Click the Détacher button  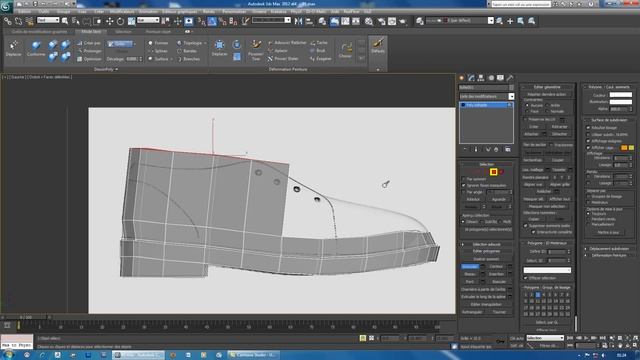pos(559,134)
